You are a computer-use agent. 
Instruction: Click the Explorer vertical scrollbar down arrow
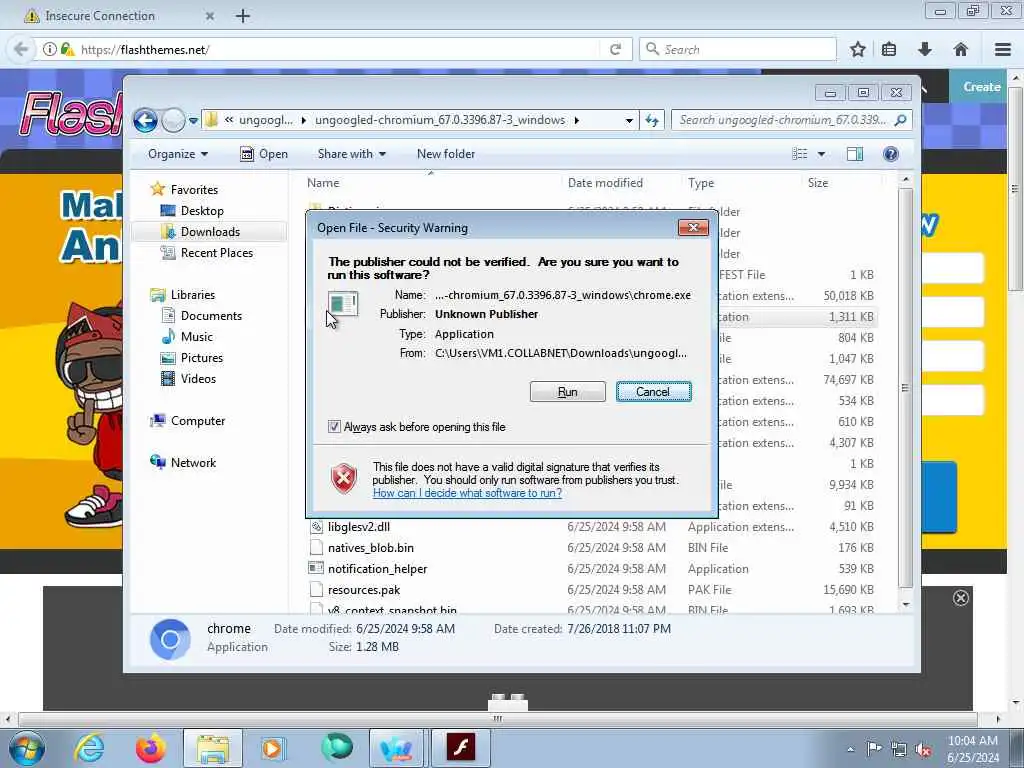pos(906,605)
